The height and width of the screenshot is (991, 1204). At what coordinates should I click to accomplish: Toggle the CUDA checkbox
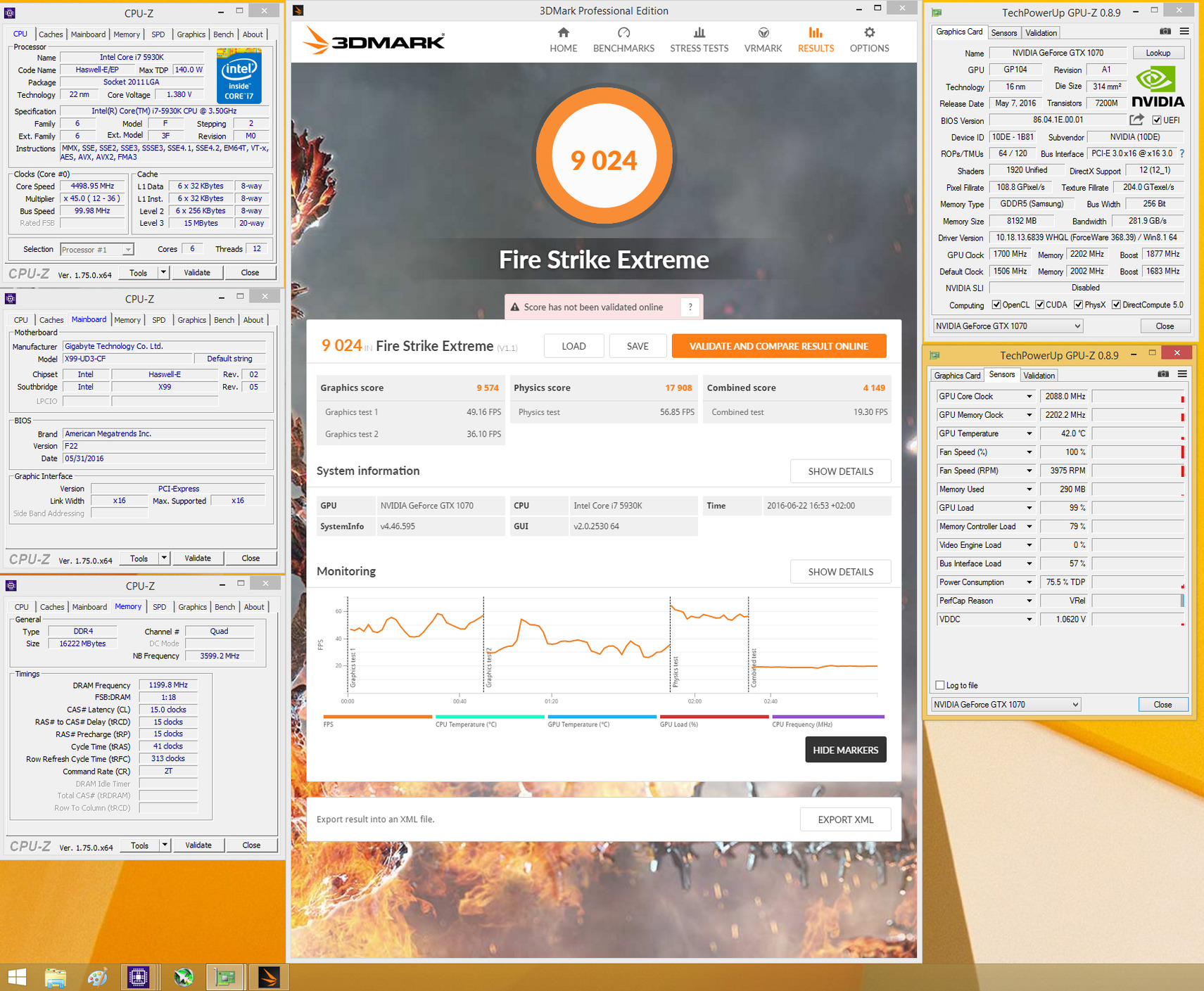click(x=1040, y=305)
